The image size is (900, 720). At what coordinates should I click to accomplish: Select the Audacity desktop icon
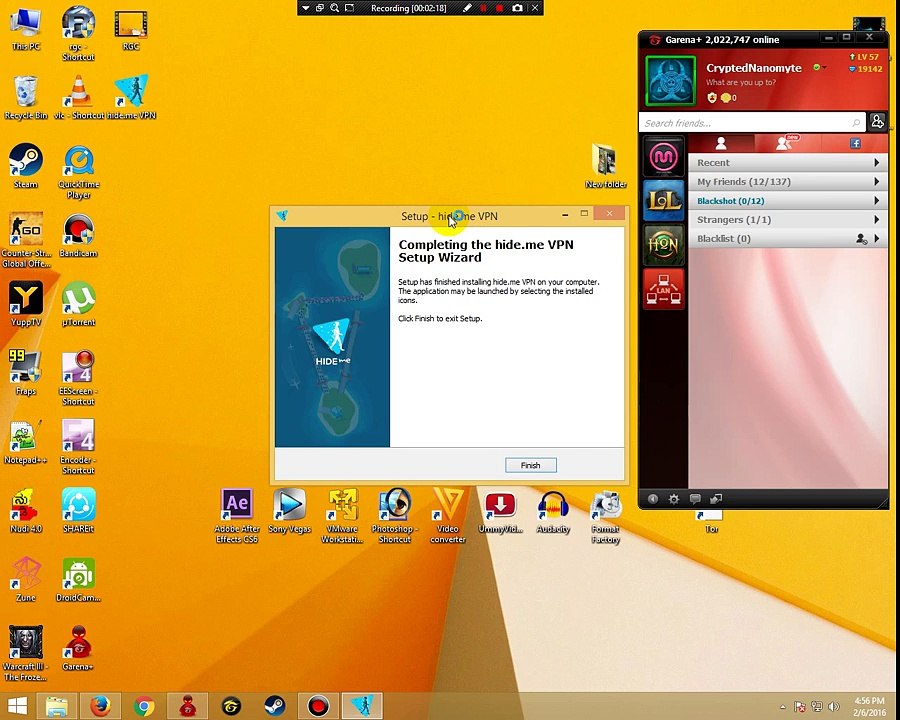[x=553, y=511]
